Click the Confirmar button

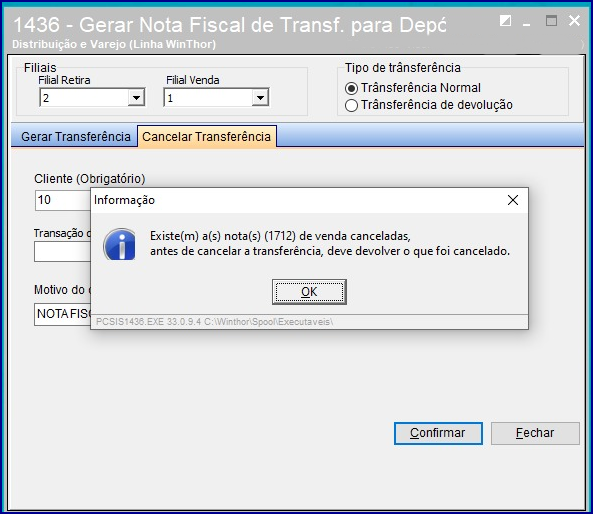pyautogui.click(x=438, y=433)
